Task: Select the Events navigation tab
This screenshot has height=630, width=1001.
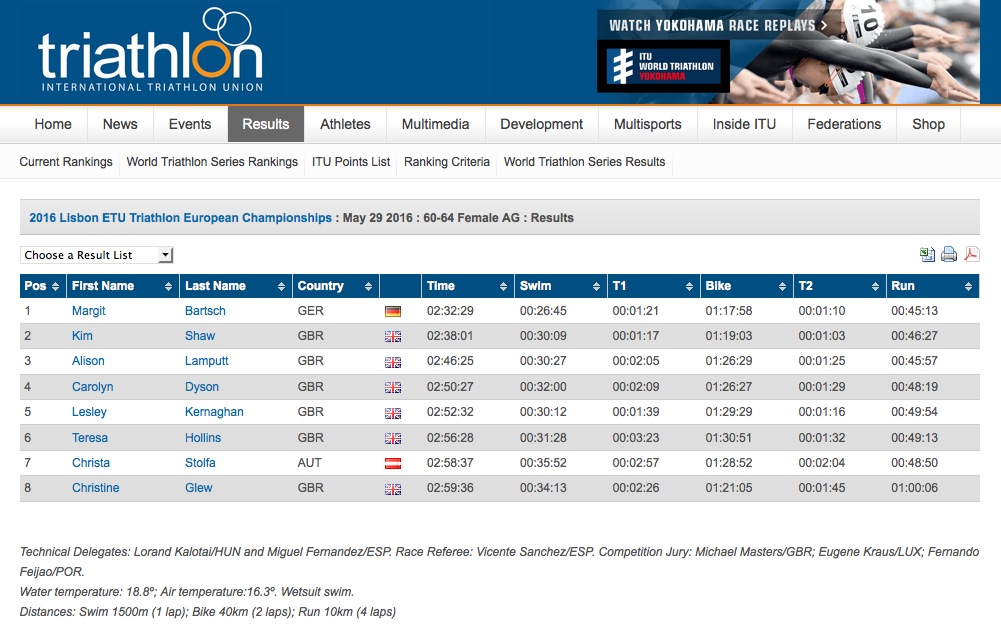Action: pos(189,124)
